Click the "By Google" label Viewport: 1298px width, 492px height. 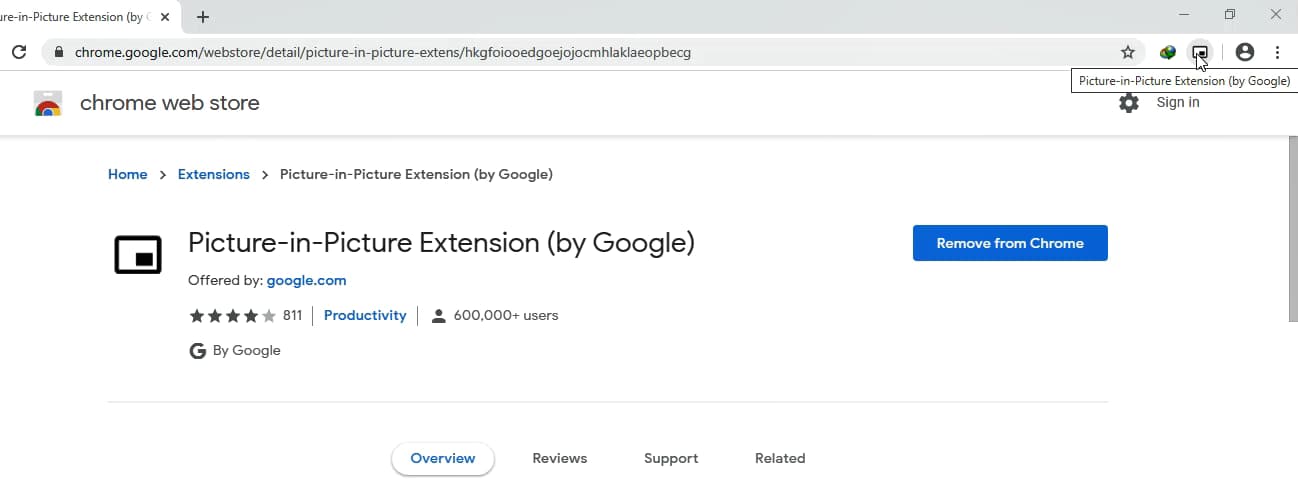click(x=247, y=351)
